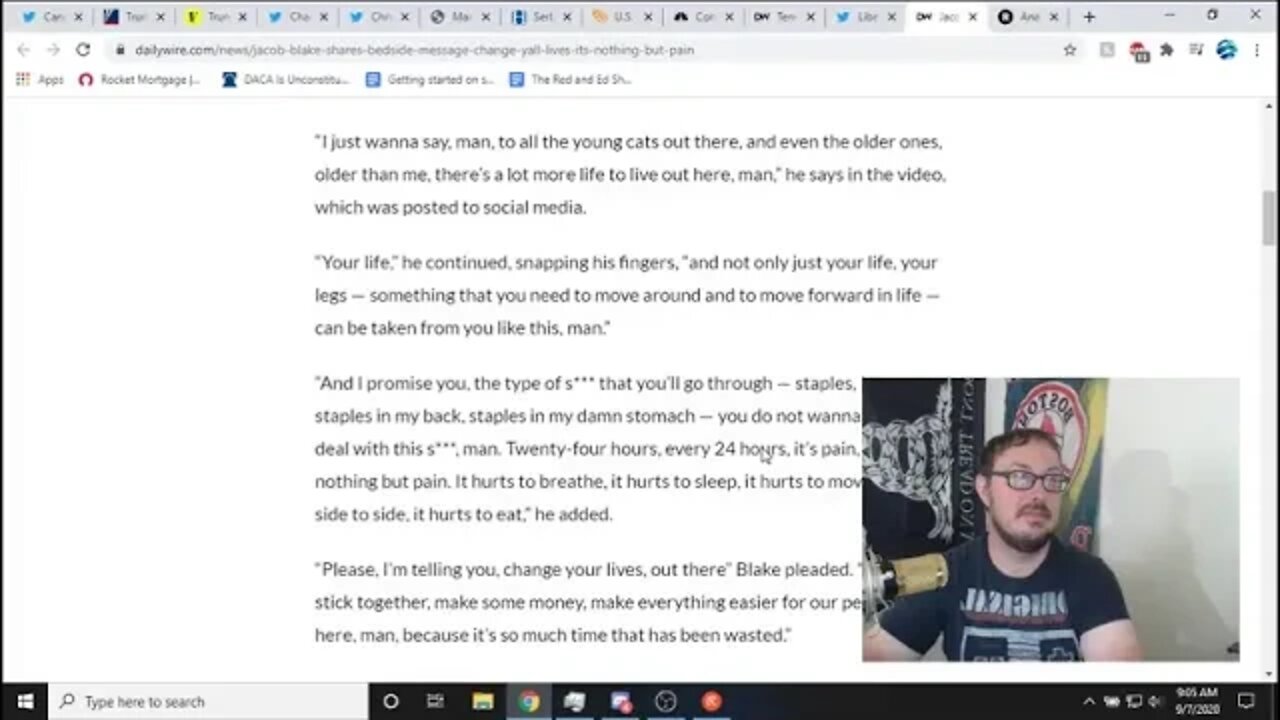The image size is (1280, 720).
Task: Go back to the previous page
Action: coord(24,50)
